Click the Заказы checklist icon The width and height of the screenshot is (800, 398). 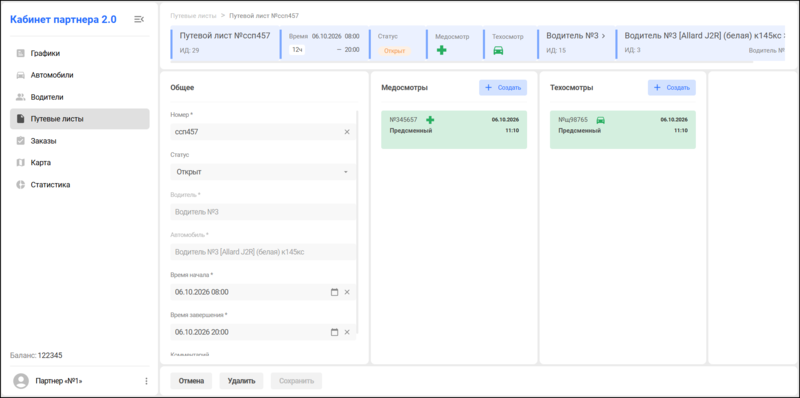pos(20,141)
